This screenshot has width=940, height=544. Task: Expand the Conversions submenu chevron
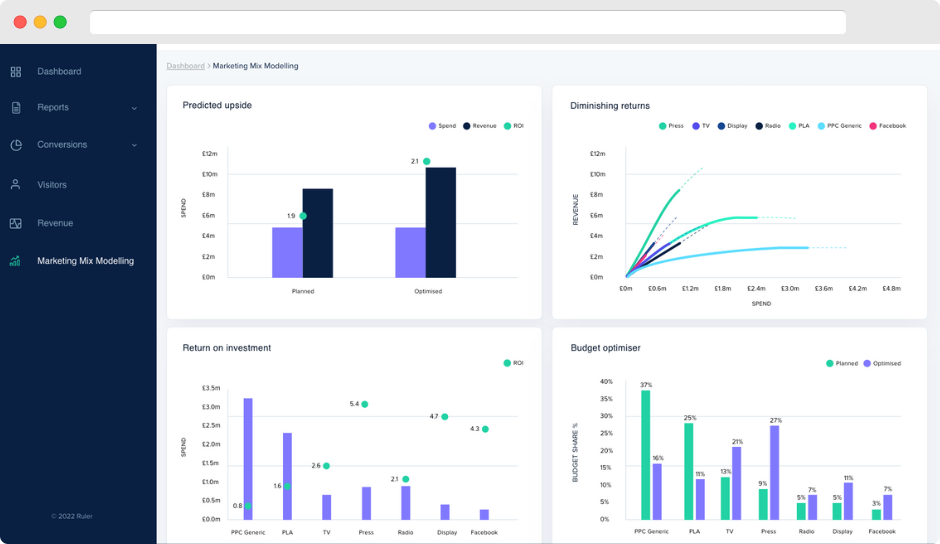pyautogui.click(x=134, y=145)
